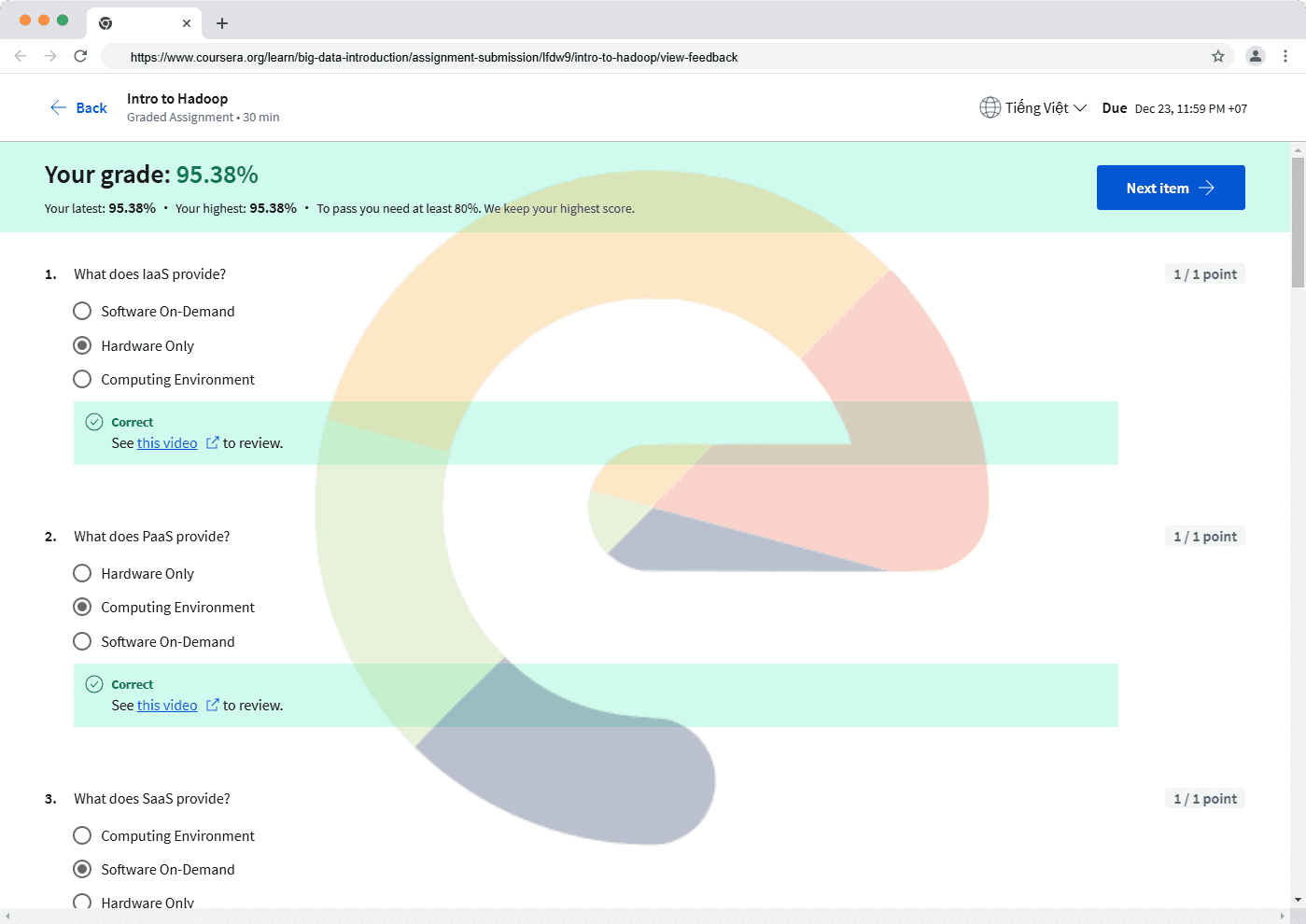The width and height of the screenshot is (1306, 924).
Task: Click the green check icon in question 2 feedback
Action: point(94,684)
